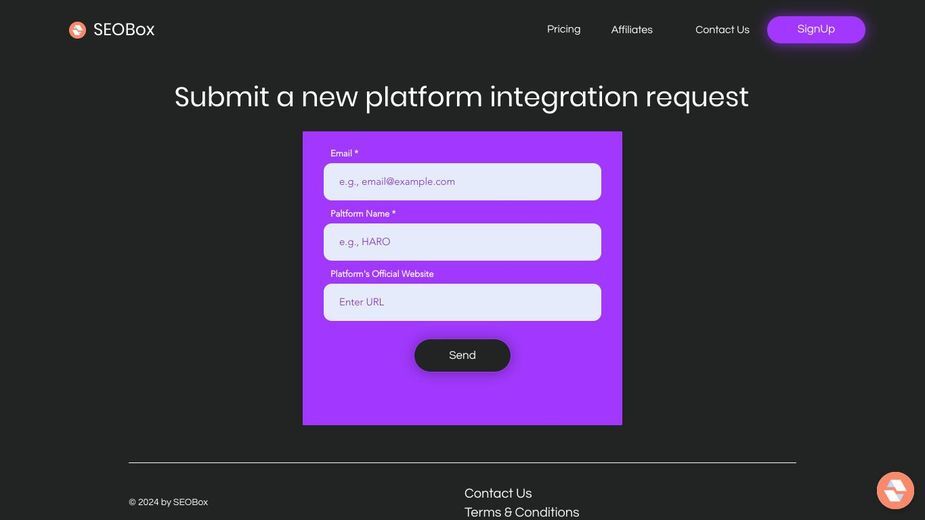The image size is (925, 520).
Task: Submit the form with the Send button
Action: [462, 355]
